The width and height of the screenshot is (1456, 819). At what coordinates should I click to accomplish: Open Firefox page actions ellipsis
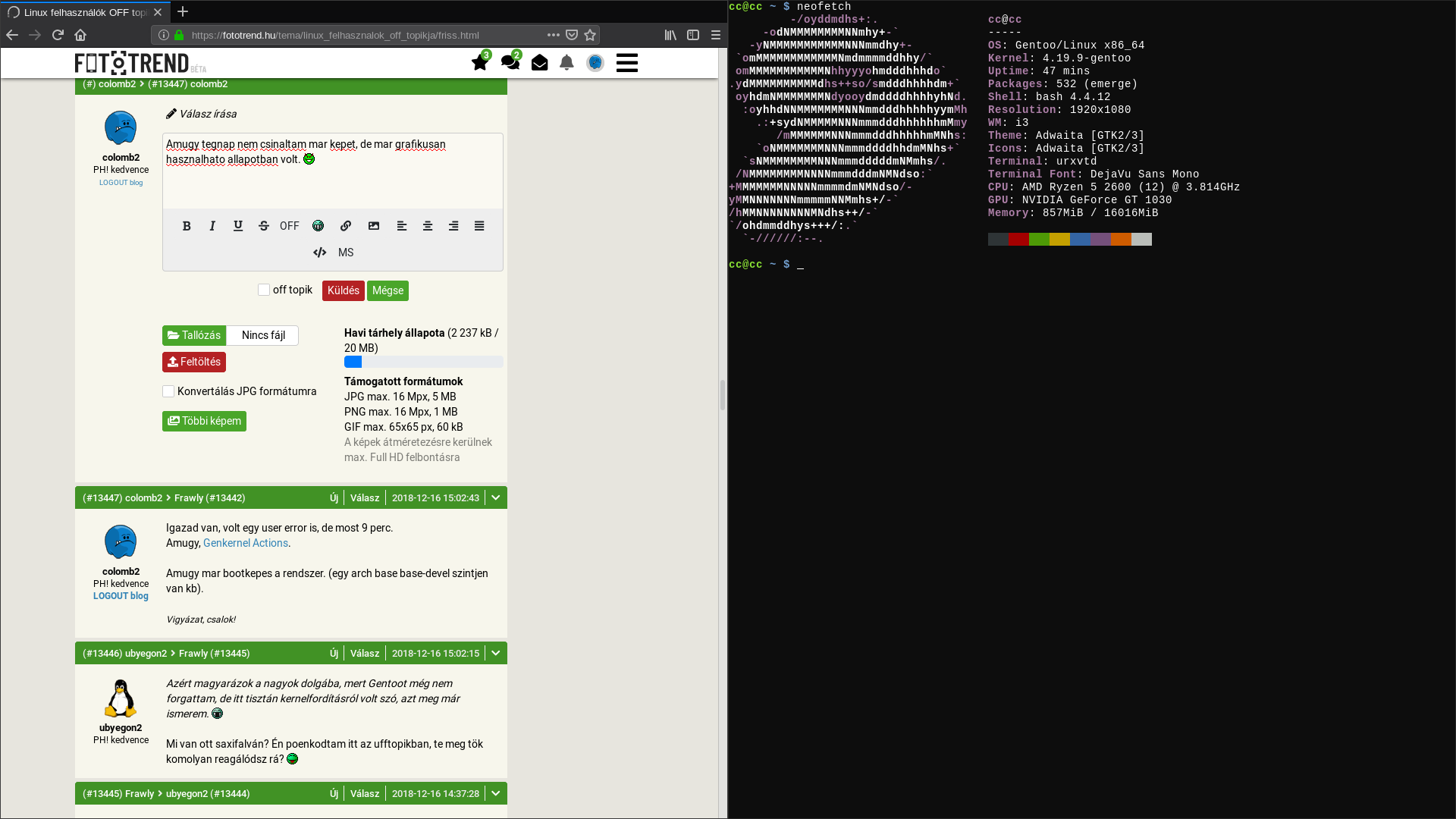point(554,35)
